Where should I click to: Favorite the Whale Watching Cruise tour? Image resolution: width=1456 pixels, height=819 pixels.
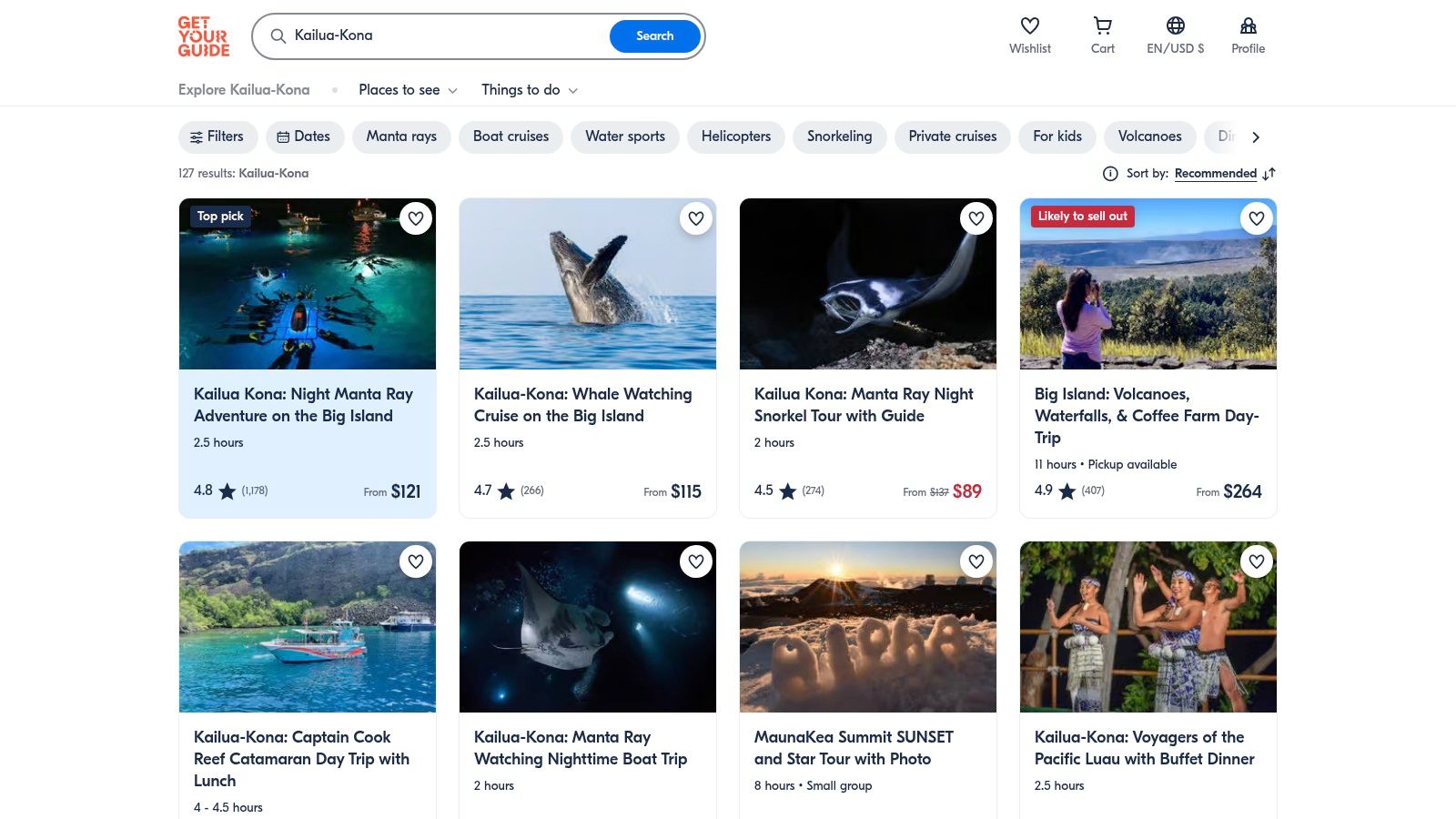696,218
